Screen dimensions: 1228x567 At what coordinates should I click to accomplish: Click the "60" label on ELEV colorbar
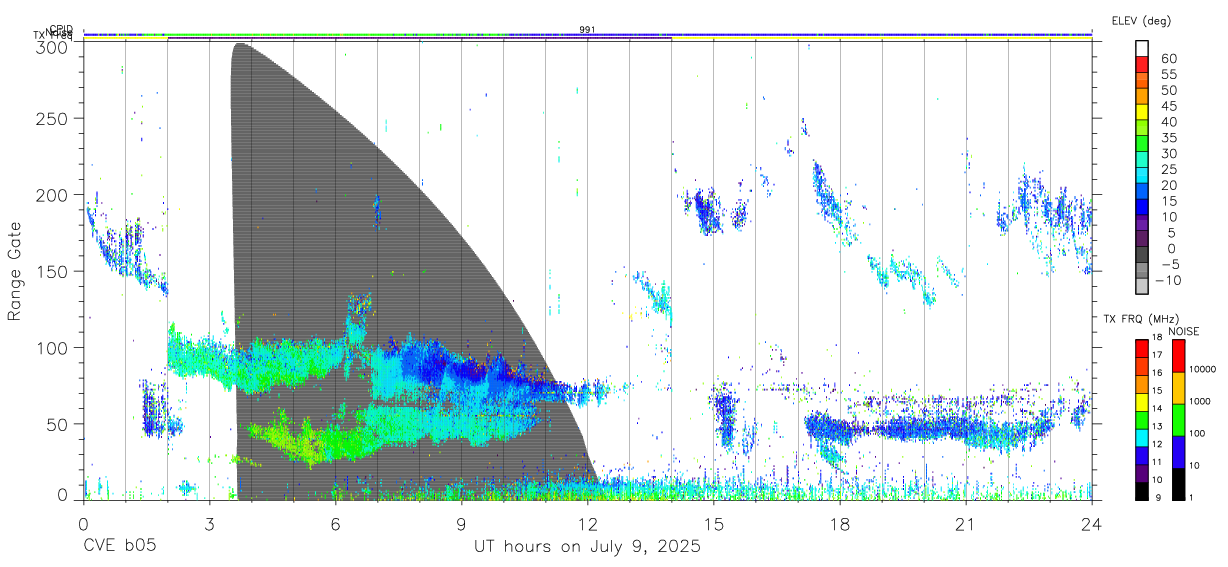pyautogui.click(x=1169, y=59)
